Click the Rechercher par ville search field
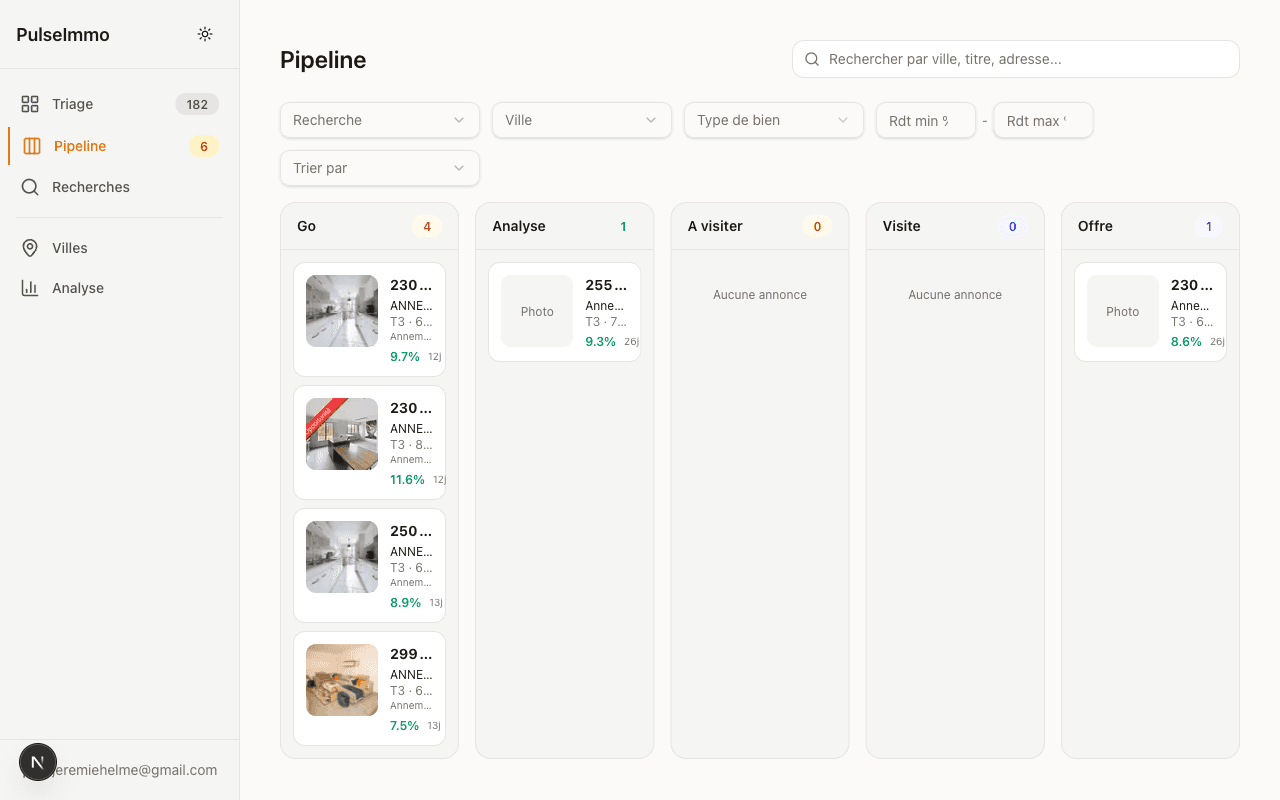This screenshot has width=1280, height=800. [x=1015, y=59]
